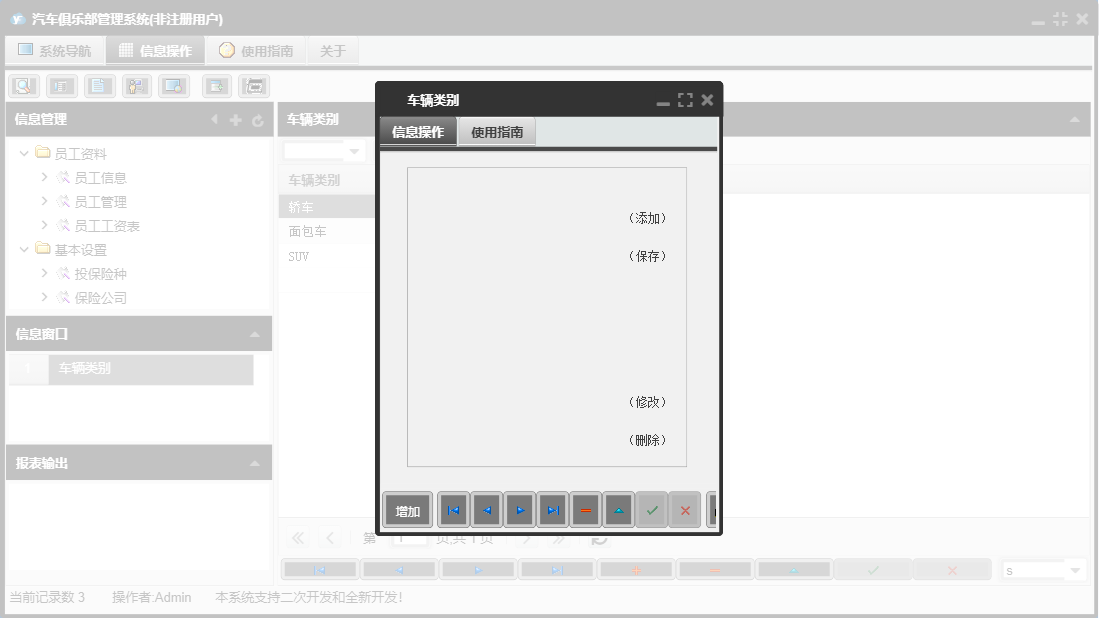Click the teal triangle edit button in dialog

[618, 510]
